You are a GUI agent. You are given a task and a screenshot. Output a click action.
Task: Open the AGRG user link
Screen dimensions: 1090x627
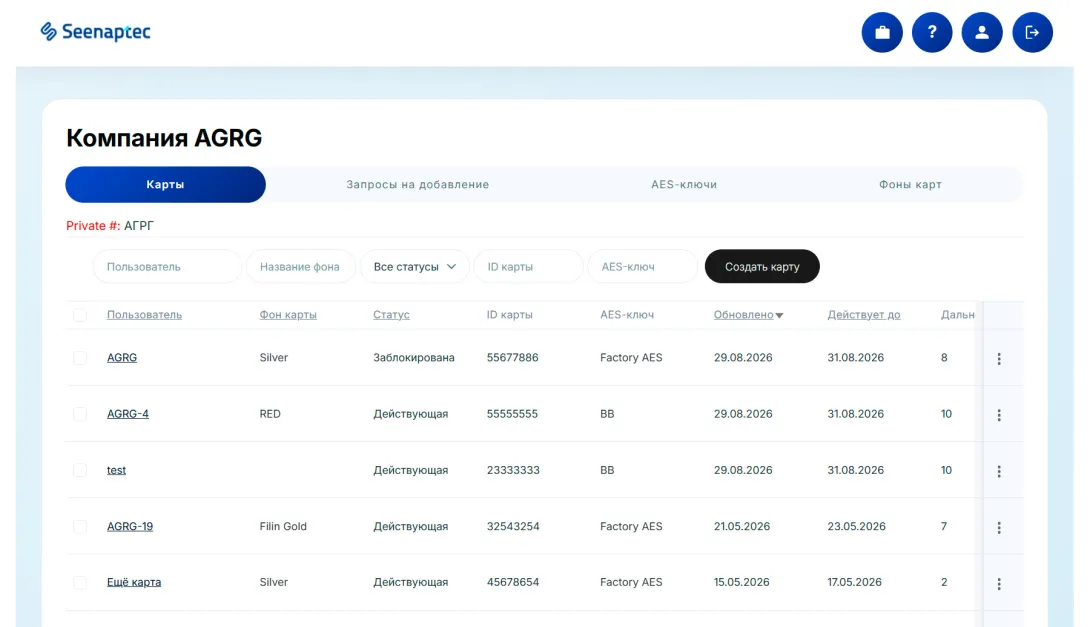coord(122,357)
